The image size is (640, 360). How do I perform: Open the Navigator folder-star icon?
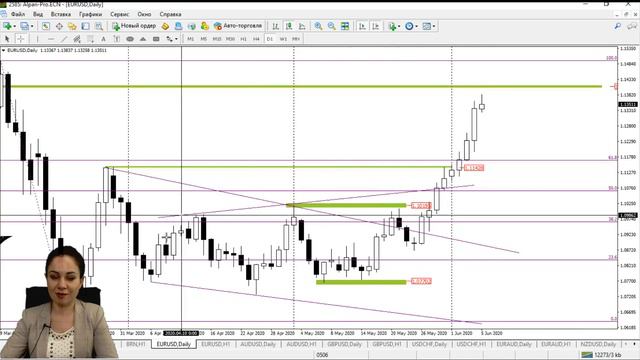(x=72, y=26)
